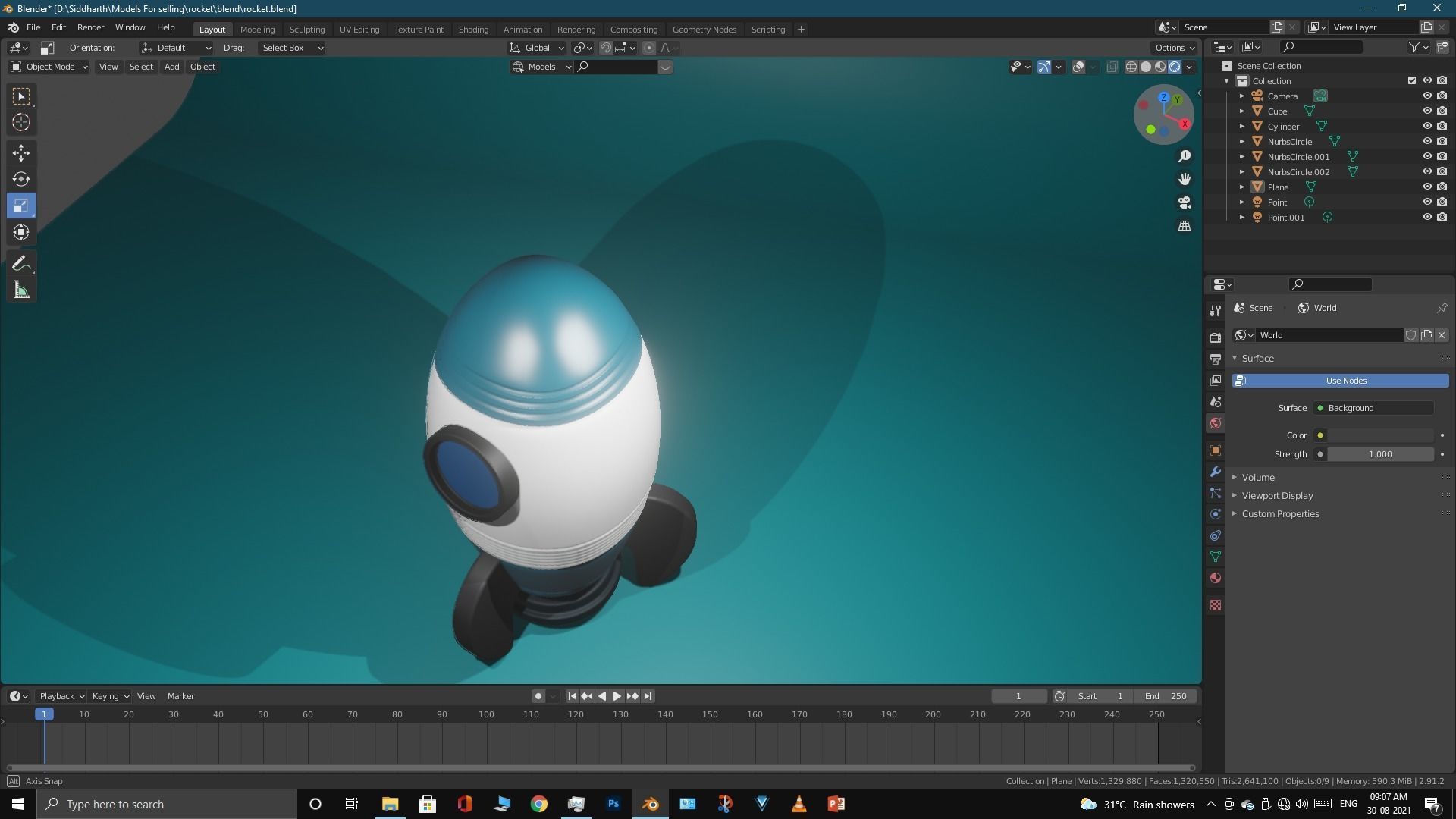Open the Render menu

click(90, 27)
